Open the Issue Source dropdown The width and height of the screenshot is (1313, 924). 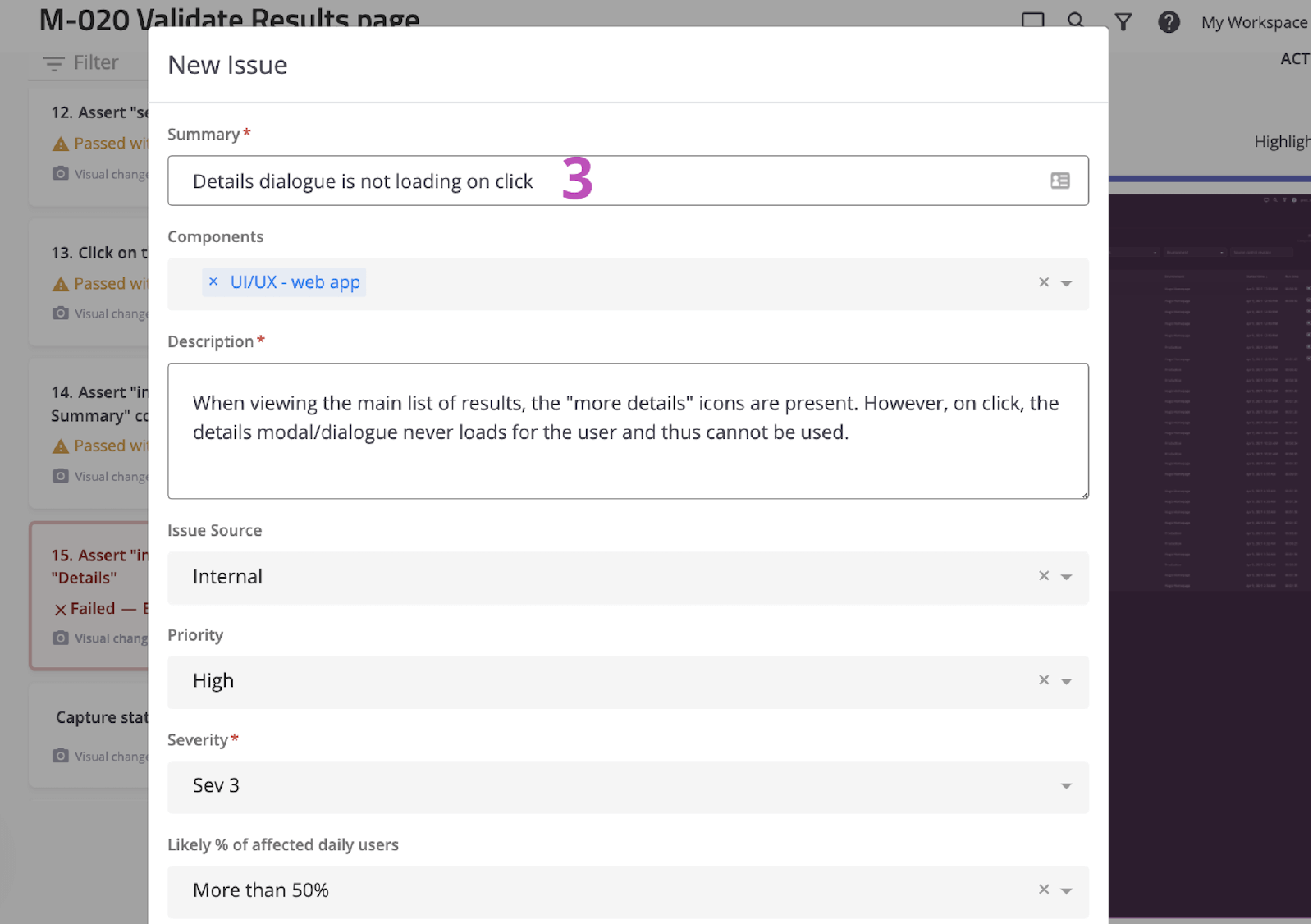tap(1066, 577)
